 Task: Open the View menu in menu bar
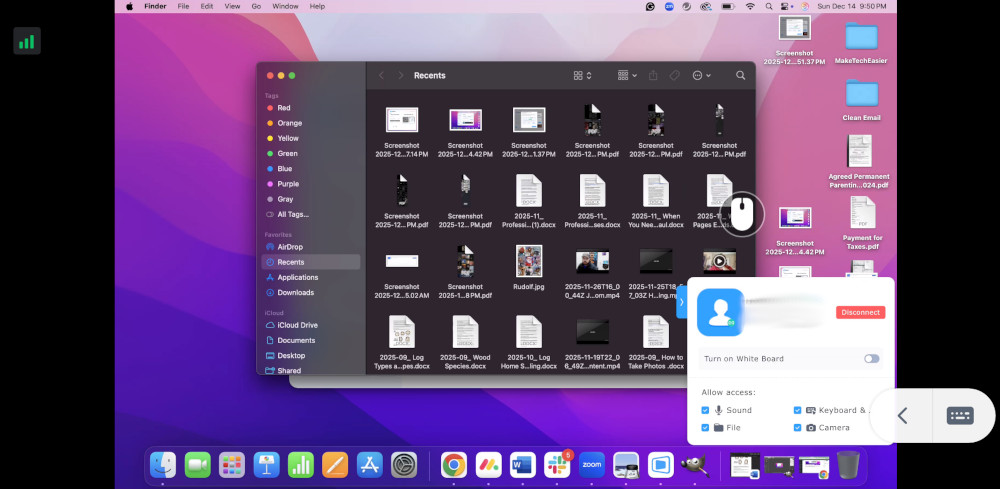coord(231,6)
